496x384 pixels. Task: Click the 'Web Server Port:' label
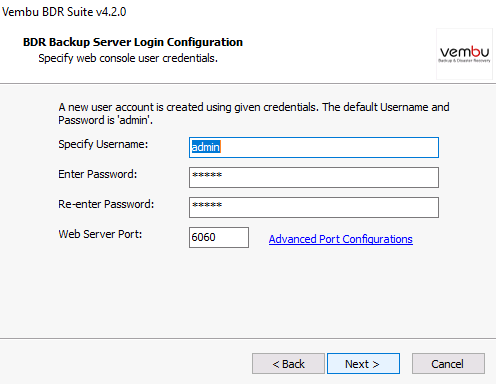pos(100,234)
